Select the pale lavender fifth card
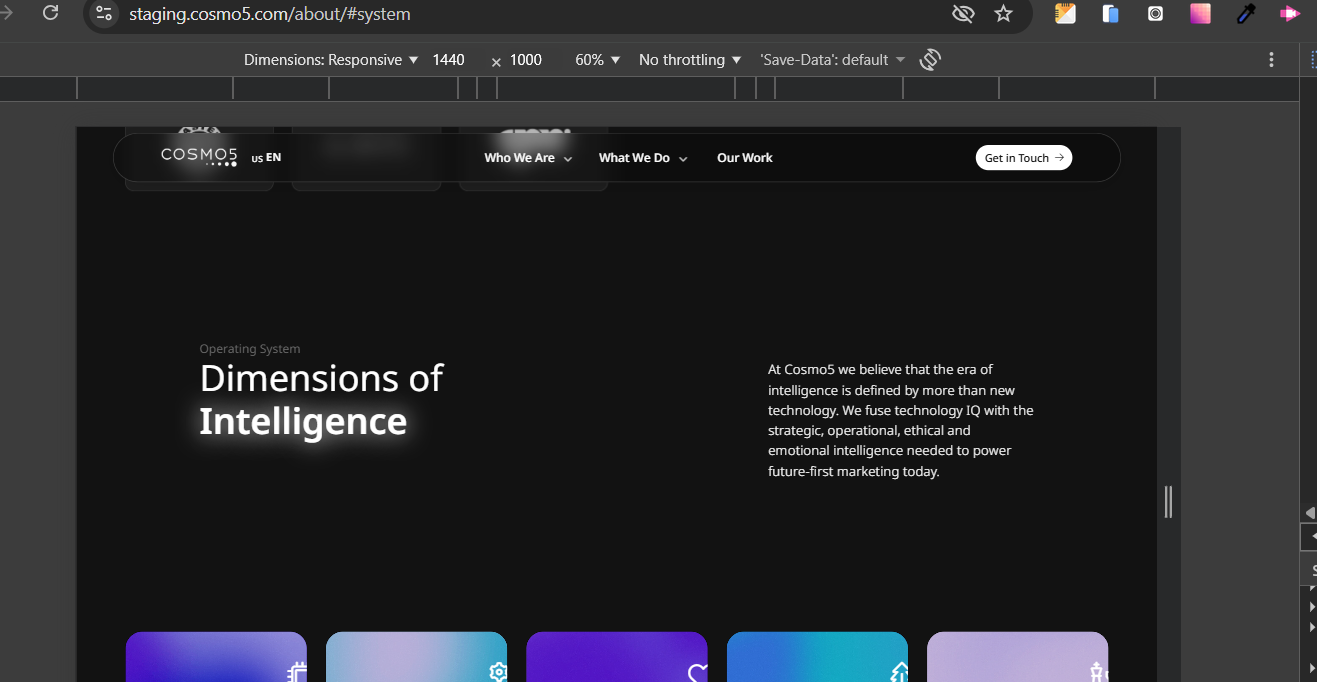1317x682 pixels. coord(1017,657)
